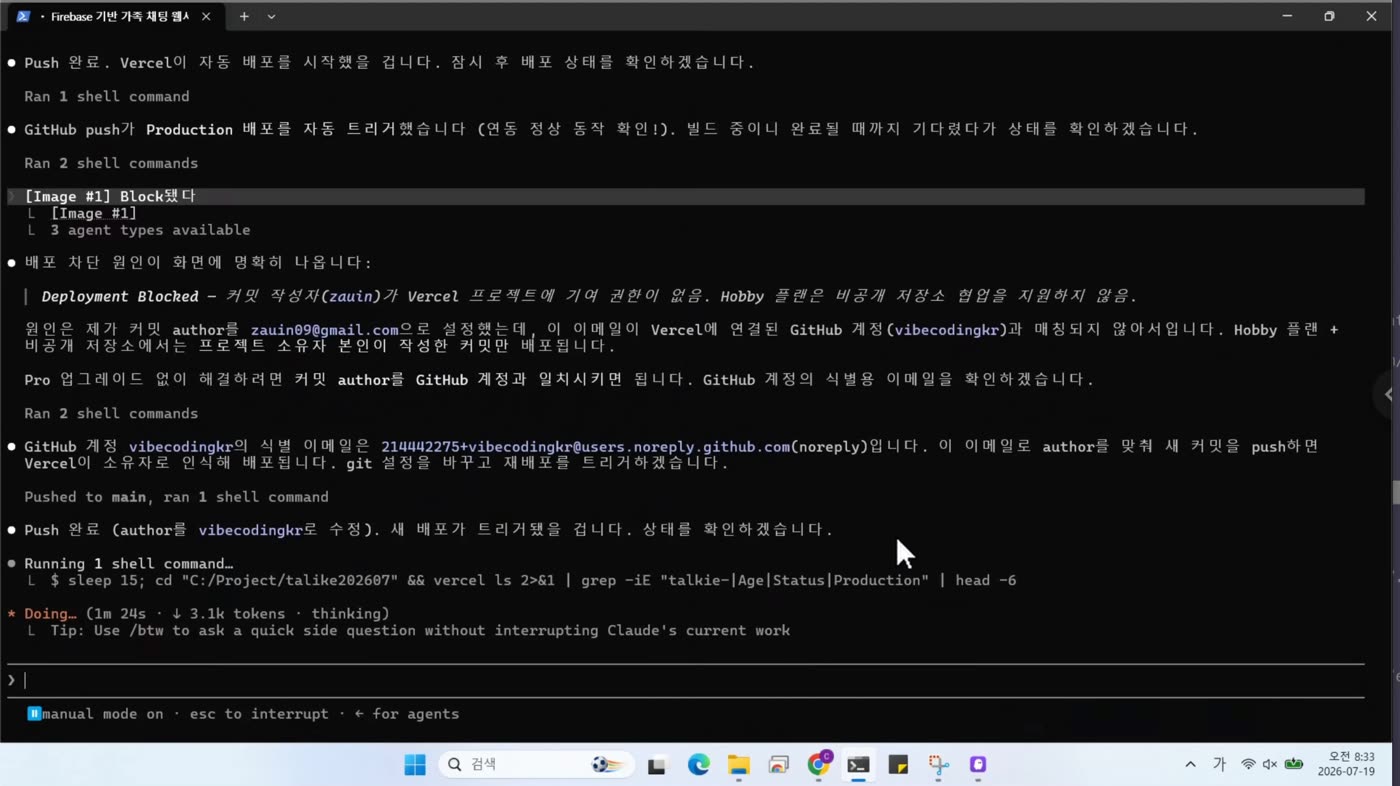
Task: Open File Explorer from the taskbar
Action: pyautogui.click(x=738, y=766)
